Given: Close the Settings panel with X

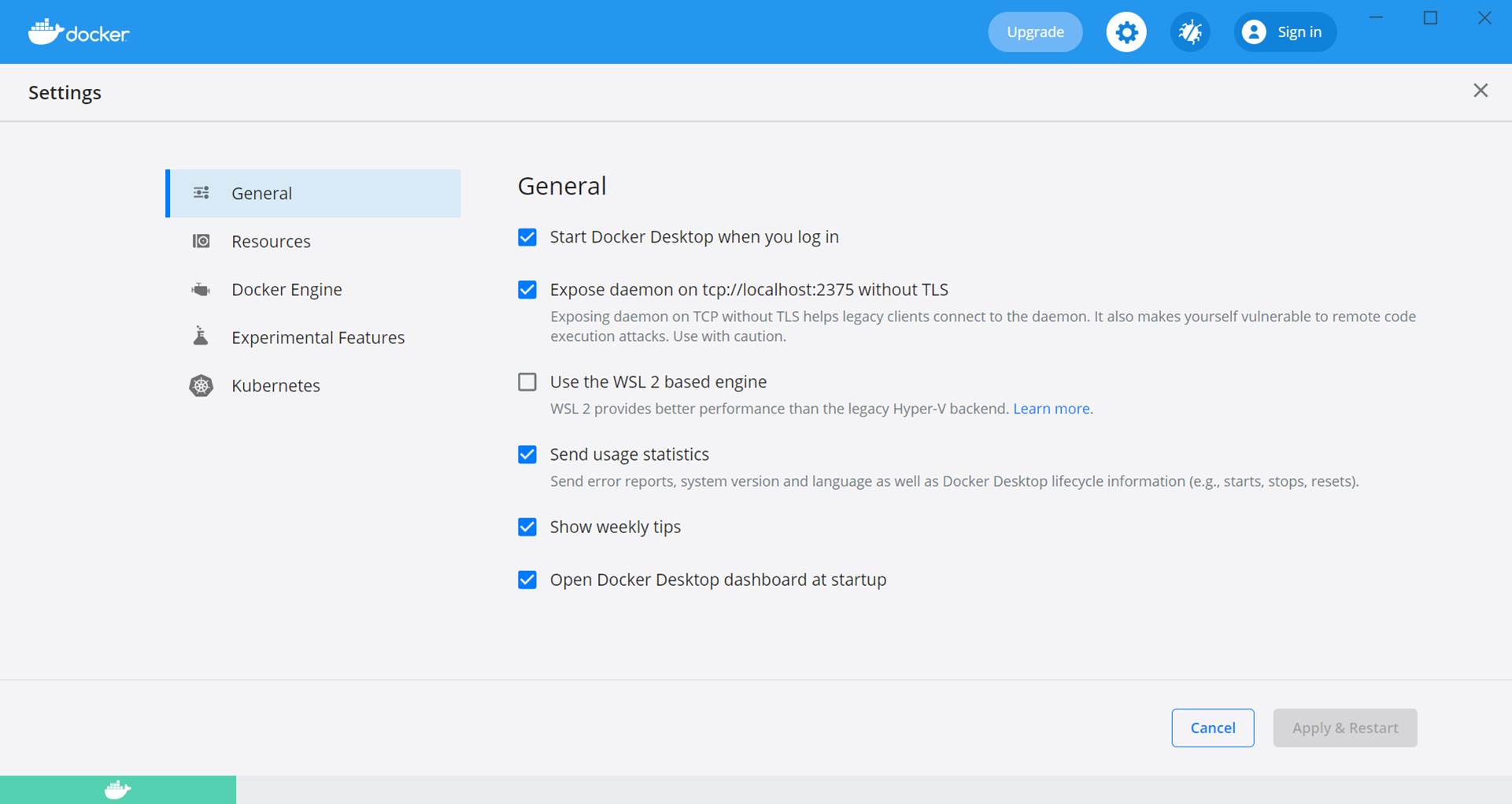Looking at the screenshot, I should [x=1481, y=91].
